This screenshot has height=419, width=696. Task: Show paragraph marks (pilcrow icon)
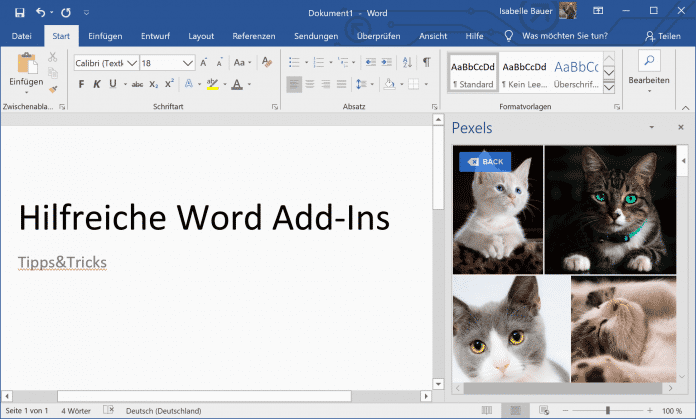tap(427, 62)
